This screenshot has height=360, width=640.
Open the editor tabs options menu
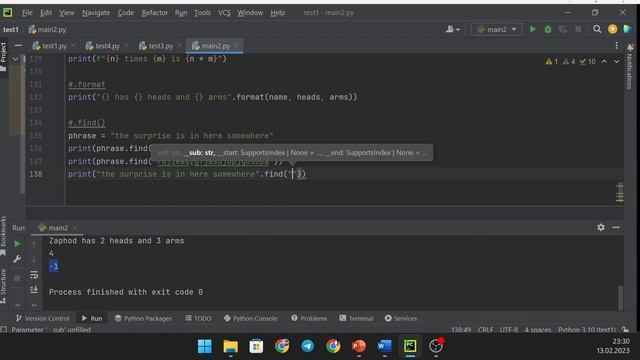click(616, 46)
